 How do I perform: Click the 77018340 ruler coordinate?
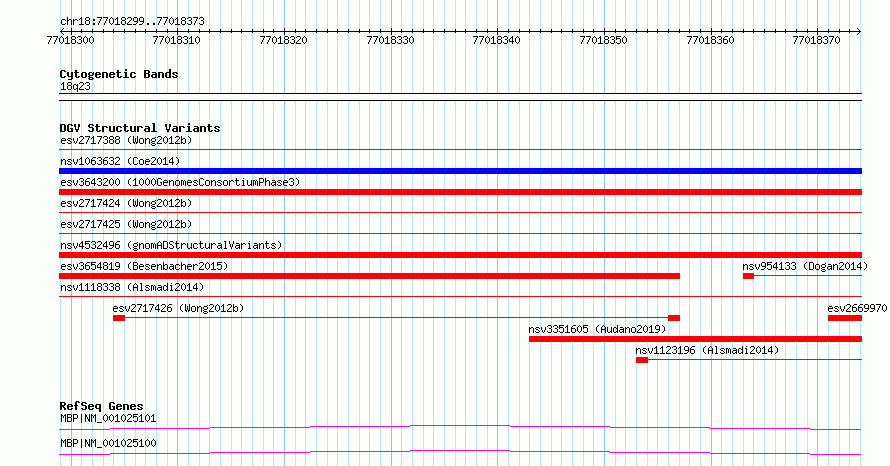tap(497, 40)
